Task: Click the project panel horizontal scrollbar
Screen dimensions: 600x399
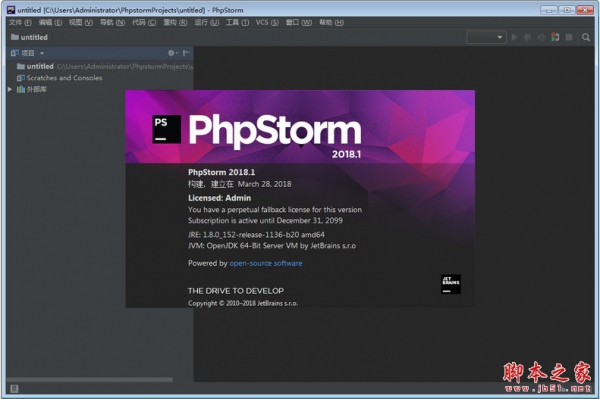Action: 90,379
